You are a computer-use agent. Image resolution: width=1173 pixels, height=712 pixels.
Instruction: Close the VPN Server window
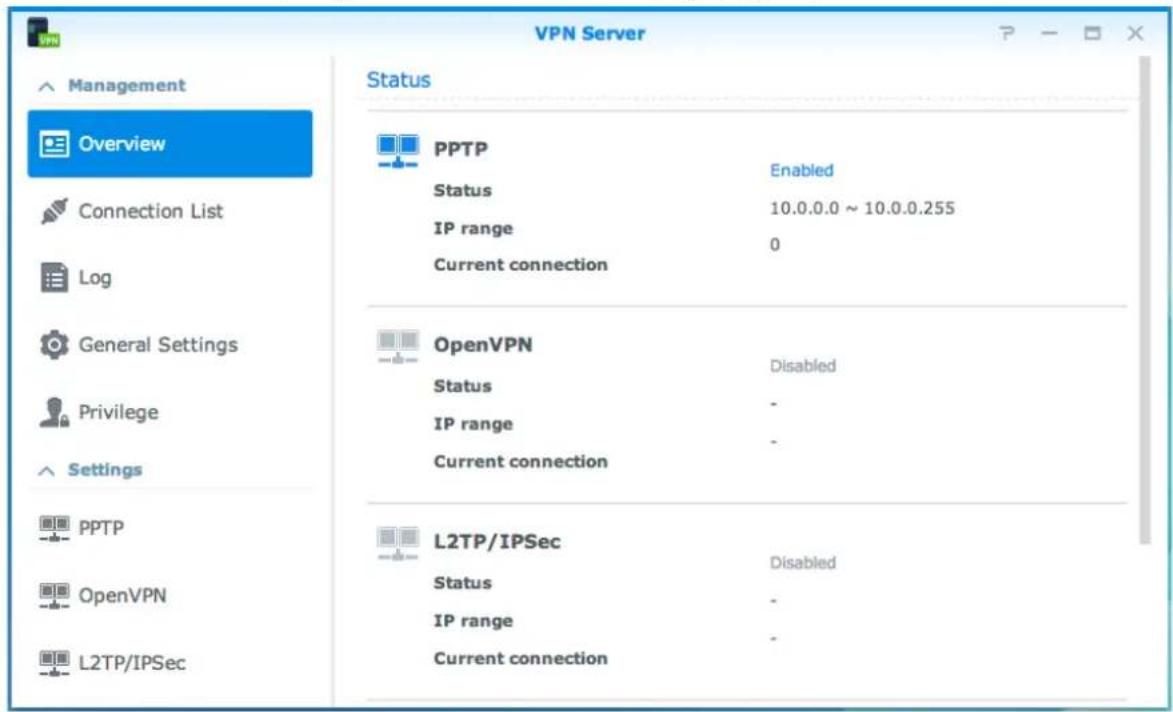click(1135, 34)
